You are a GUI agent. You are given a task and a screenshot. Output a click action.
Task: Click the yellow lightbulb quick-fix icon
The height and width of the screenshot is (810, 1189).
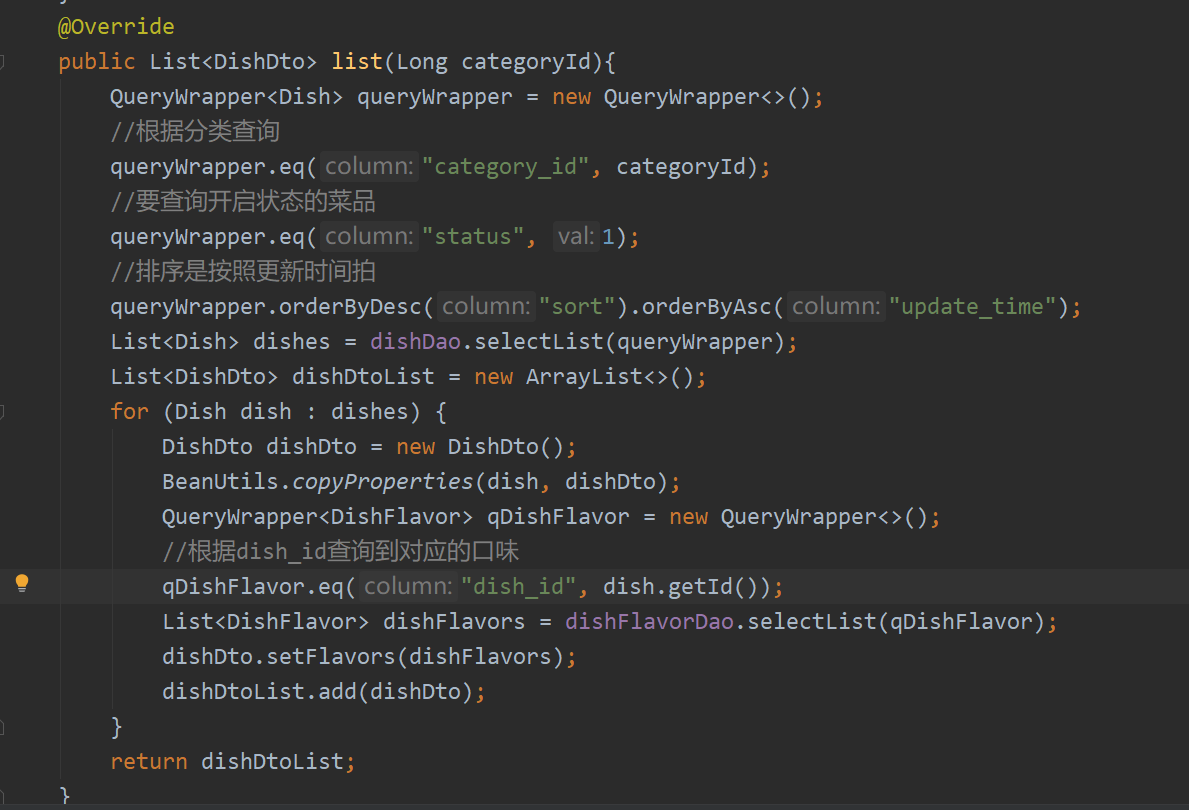[22, 583]
